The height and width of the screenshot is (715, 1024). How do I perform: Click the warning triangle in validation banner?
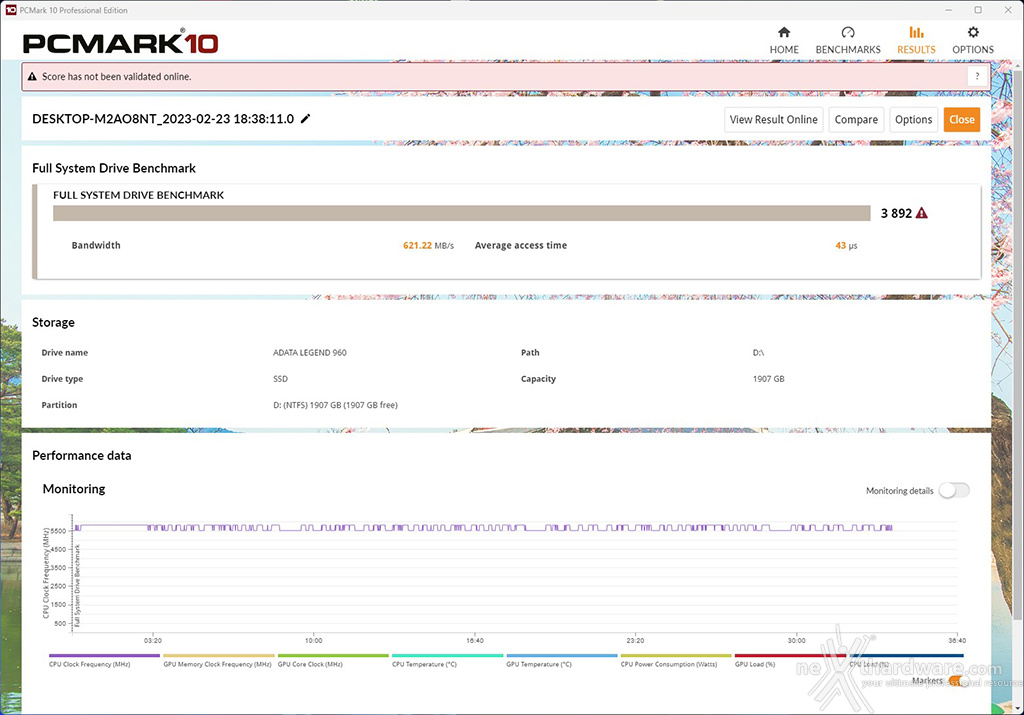coord(32,76)
